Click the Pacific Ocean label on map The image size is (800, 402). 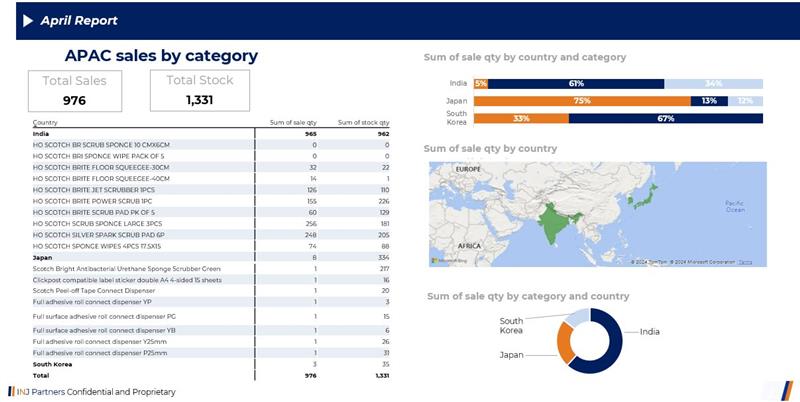(735, 207)
